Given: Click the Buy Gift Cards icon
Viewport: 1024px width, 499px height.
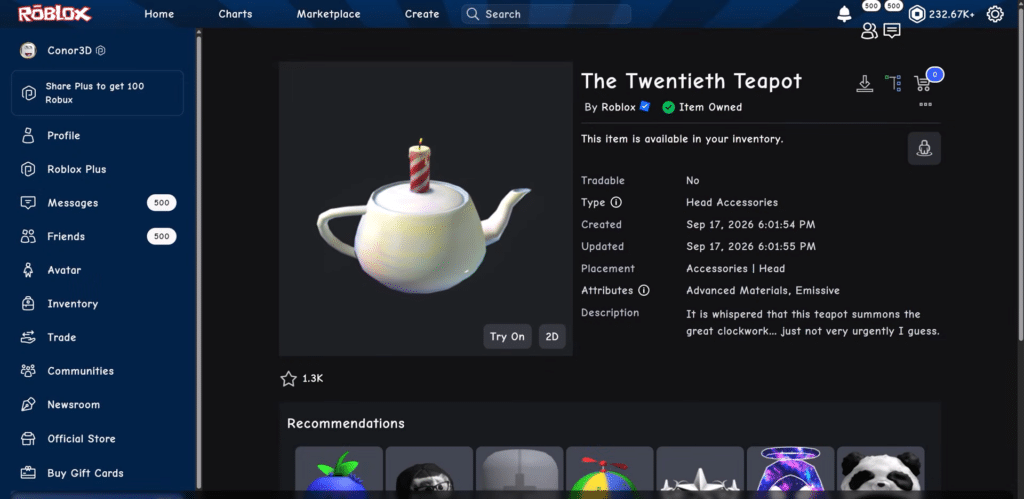Looking at the screenshot, I should [27, 473].
